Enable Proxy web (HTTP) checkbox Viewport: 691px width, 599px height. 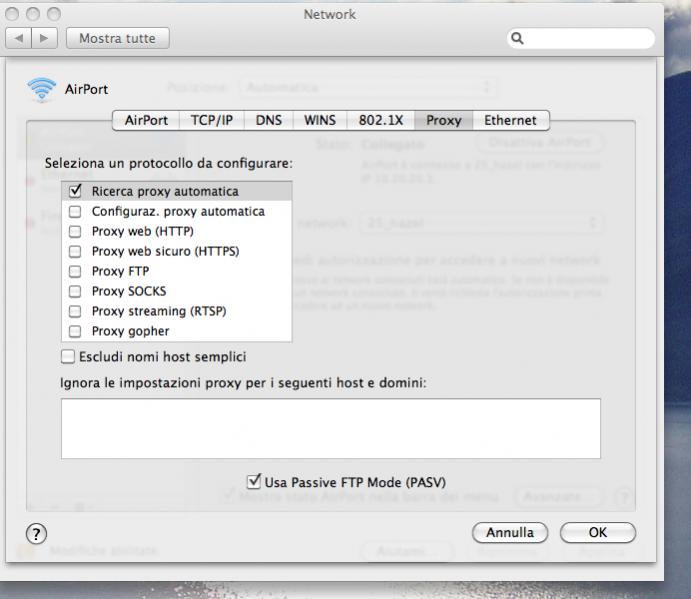coord(75,231)
